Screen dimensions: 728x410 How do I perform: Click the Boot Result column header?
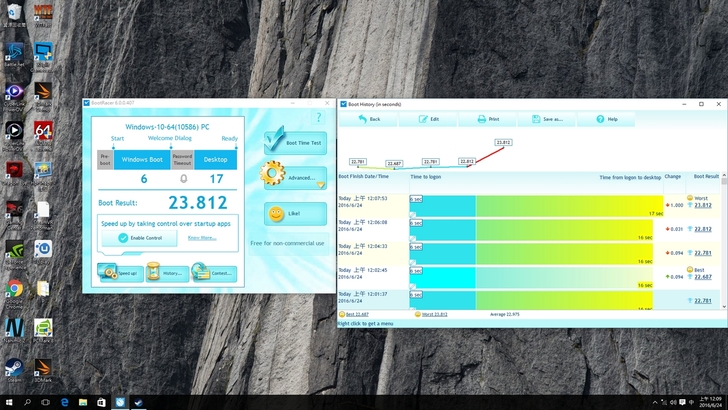706,176
